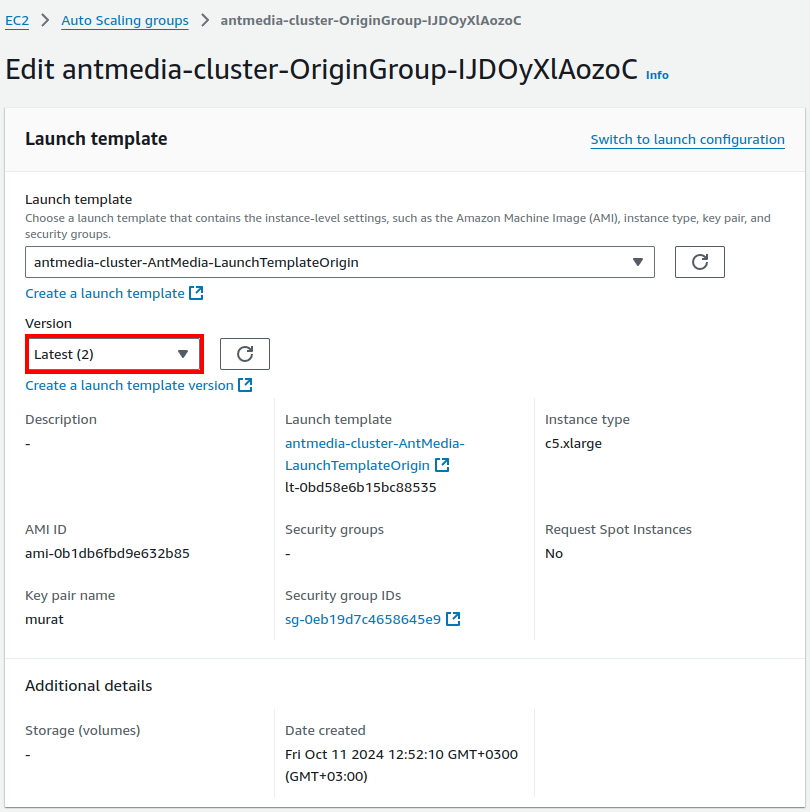The image size is (810, 812).
Task: Go to Auto Scaling groups breadcrumb
Action: point(125,21)
